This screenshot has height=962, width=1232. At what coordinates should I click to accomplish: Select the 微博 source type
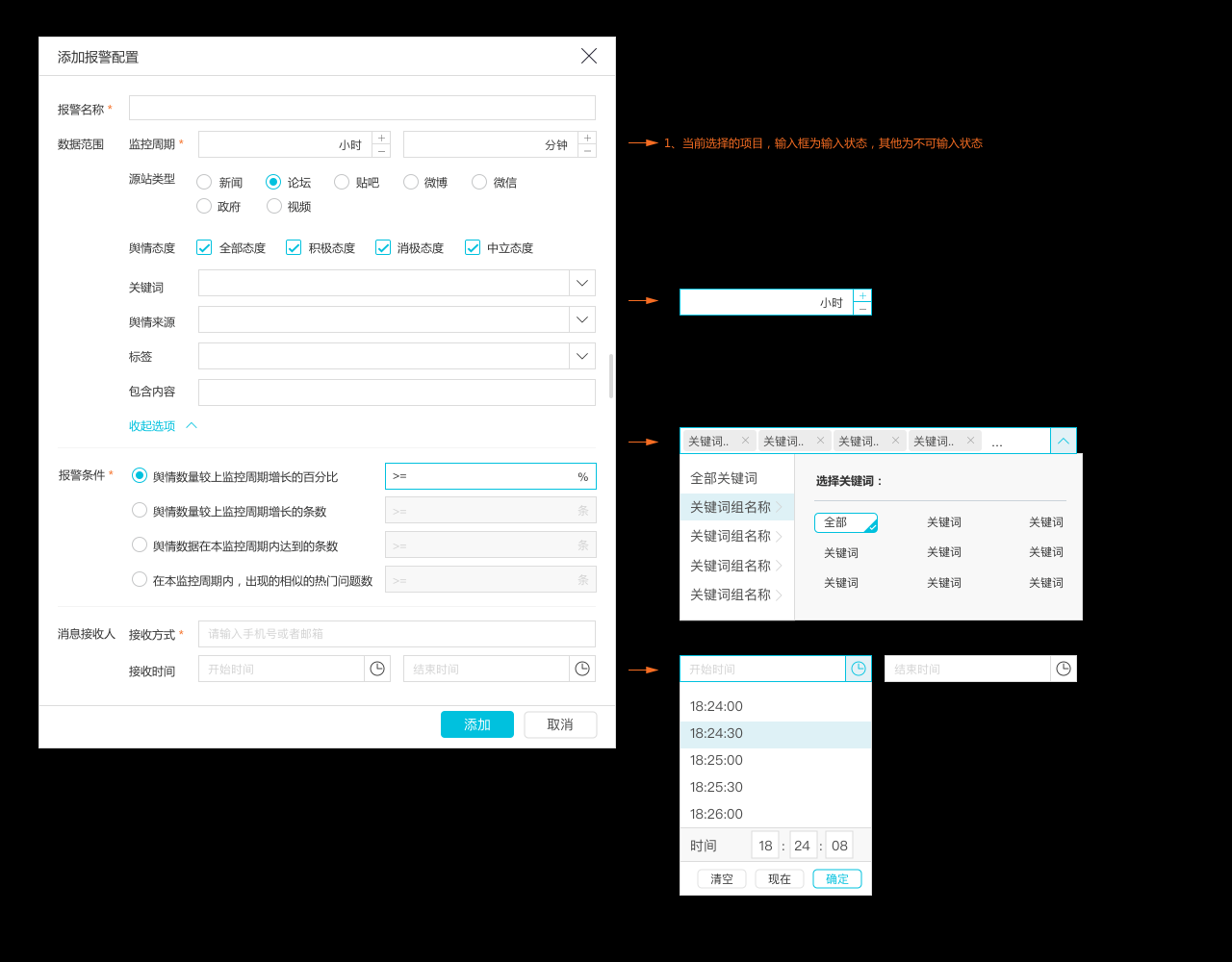pos(411,182)
